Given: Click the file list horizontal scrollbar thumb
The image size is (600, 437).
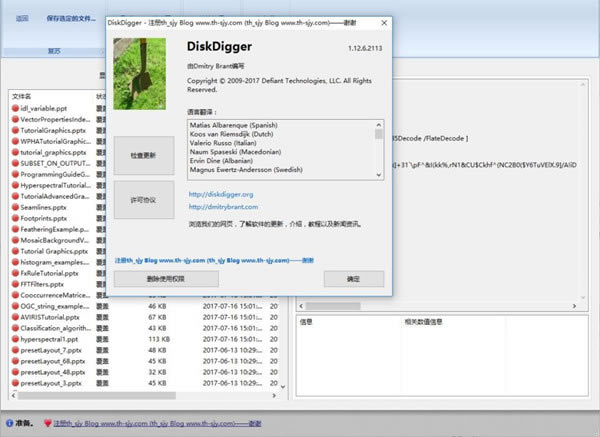Looking at the screenshot, I should (x=97, y=395).
